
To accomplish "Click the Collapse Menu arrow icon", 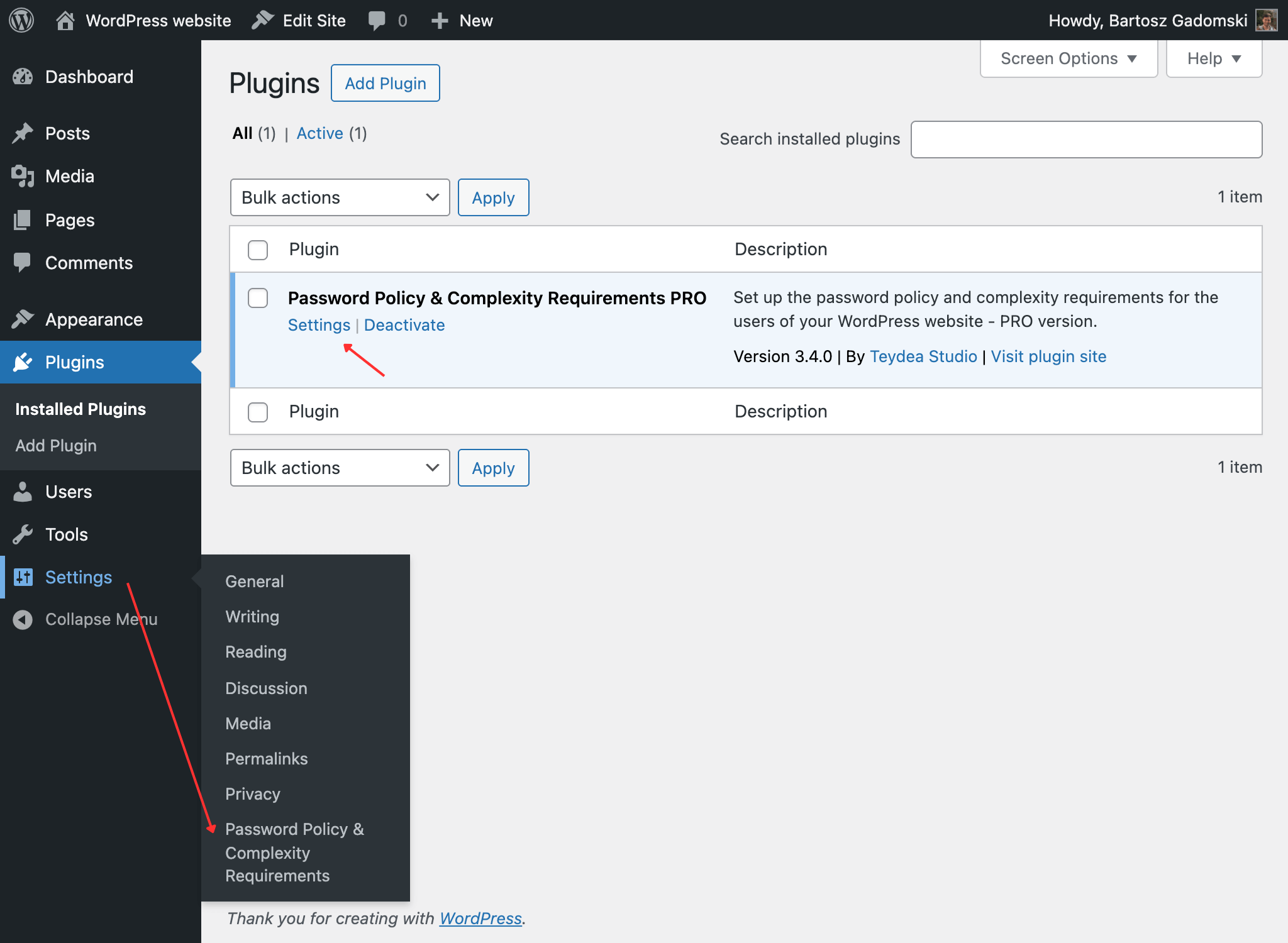I will click(x=23, y=619).
